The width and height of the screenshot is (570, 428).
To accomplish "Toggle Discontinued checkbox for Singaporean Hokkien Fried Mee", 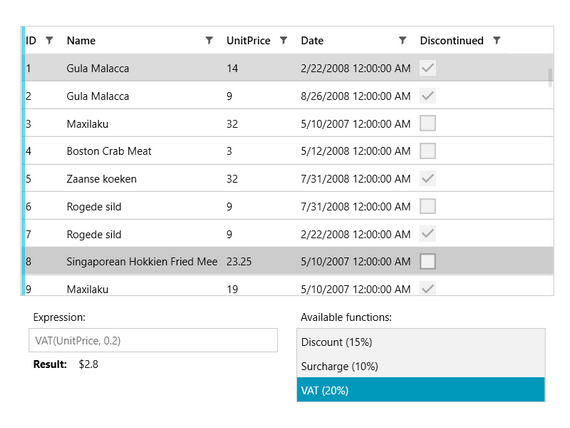I will click(428, 261).
